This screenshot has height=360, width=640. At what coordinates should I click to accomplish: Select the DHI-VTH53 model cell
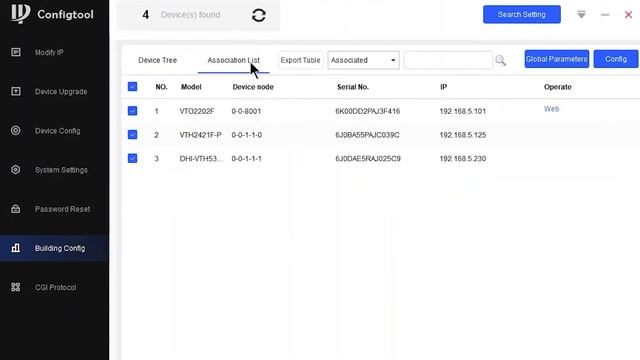(201, 158)
